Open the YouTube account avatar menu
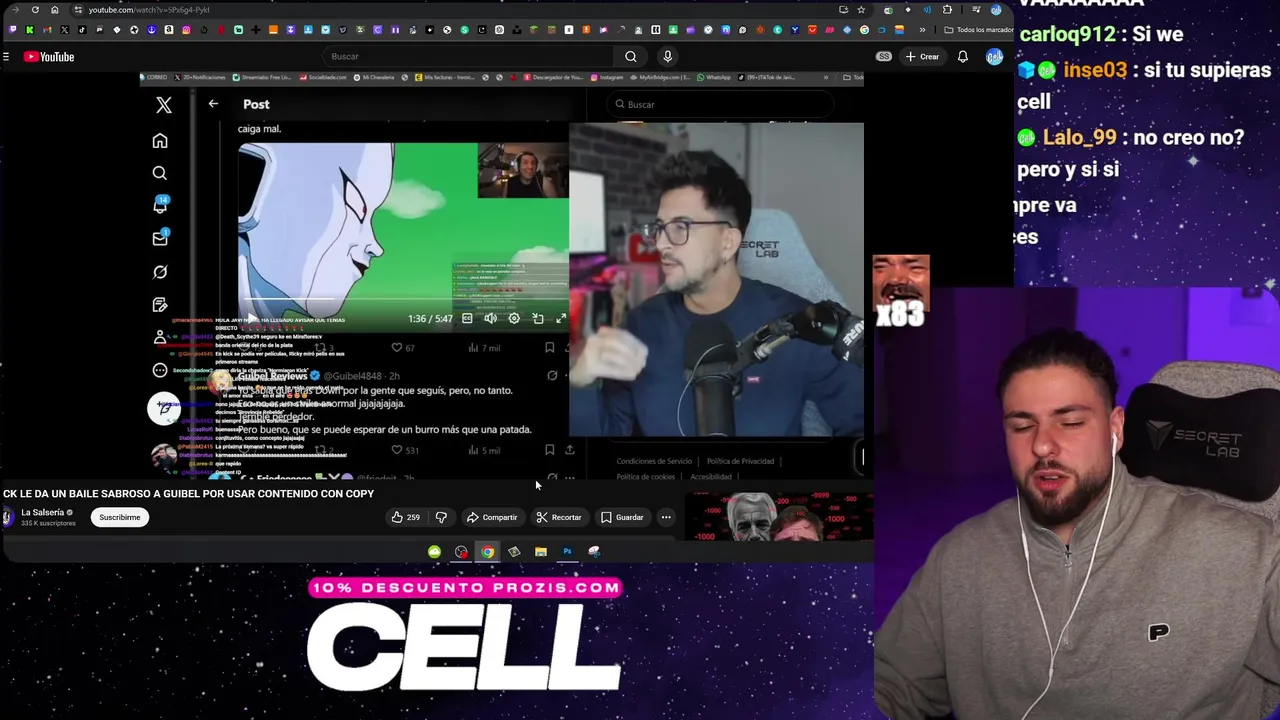 994,57
